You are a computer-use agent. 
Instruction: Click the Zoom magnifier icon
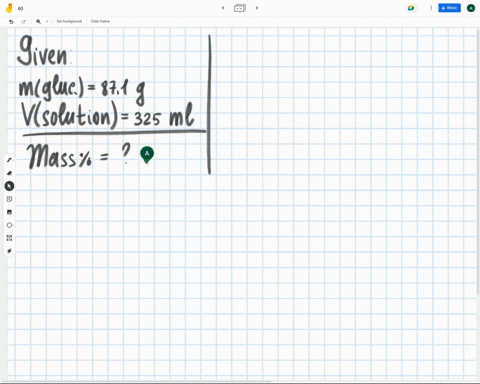tap(38, 21)
